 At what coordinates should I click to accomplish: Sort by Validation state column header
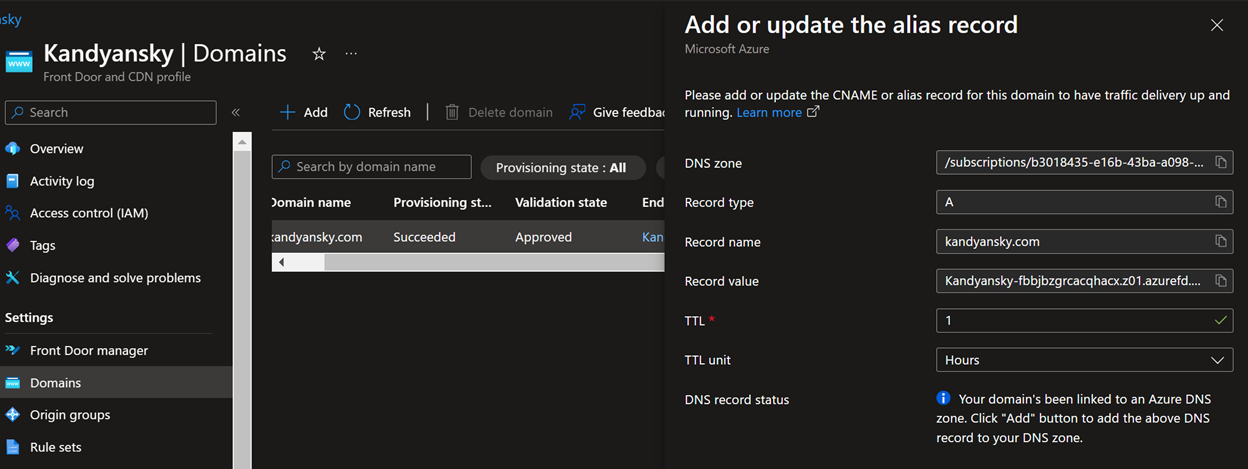point(561,202)
